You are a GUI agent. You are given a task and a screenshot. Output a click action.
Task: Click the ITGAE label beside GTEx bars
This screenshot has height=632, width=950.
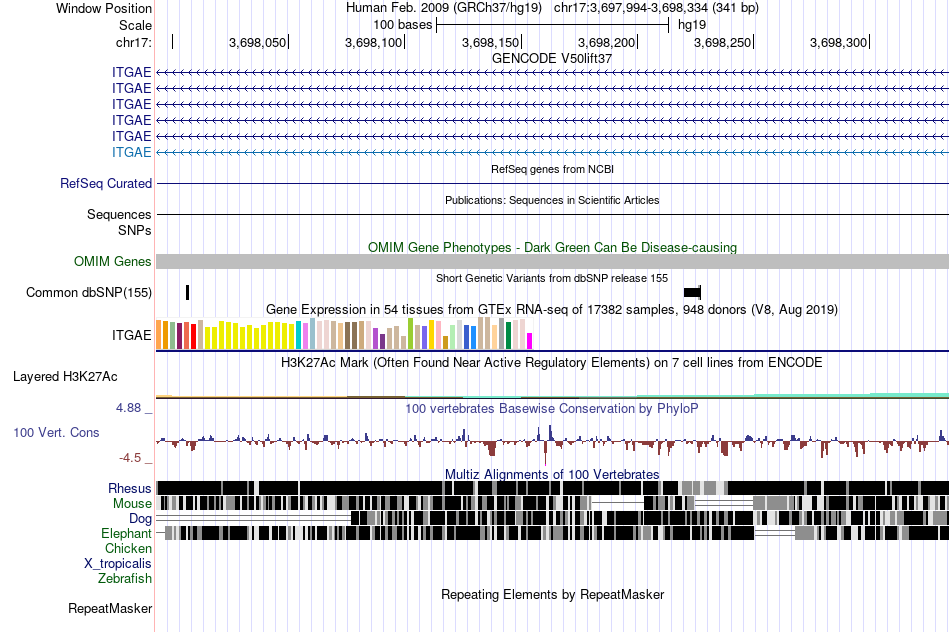tap(131, 335)
